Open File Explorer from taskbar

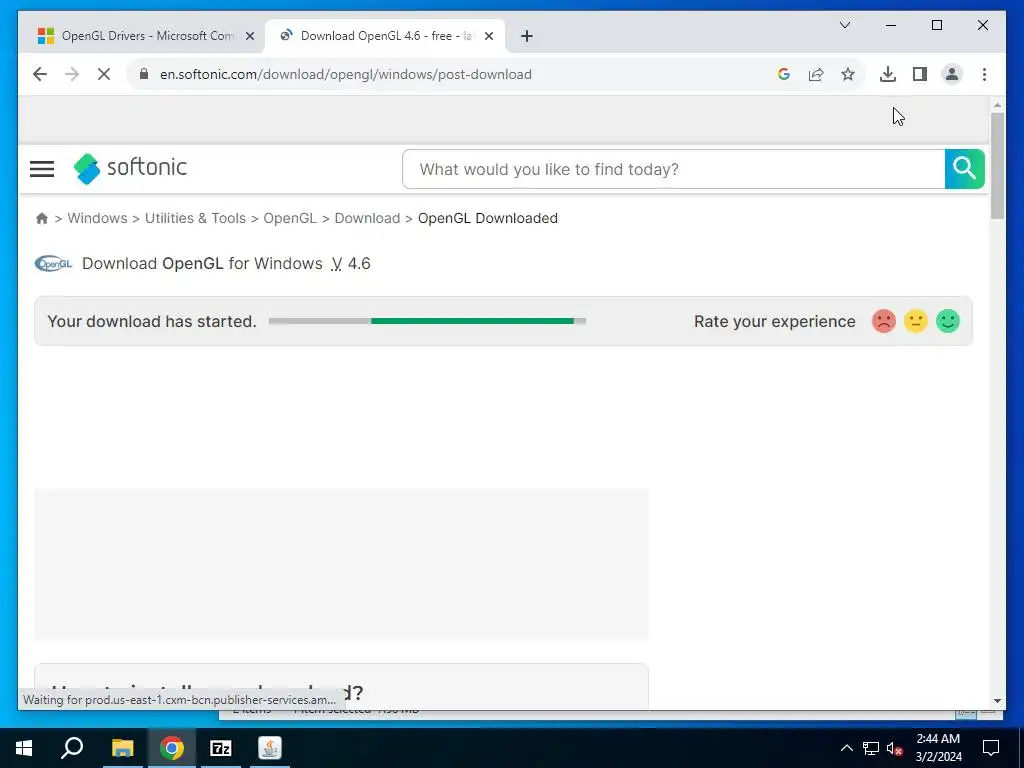(x=122, y=748)
